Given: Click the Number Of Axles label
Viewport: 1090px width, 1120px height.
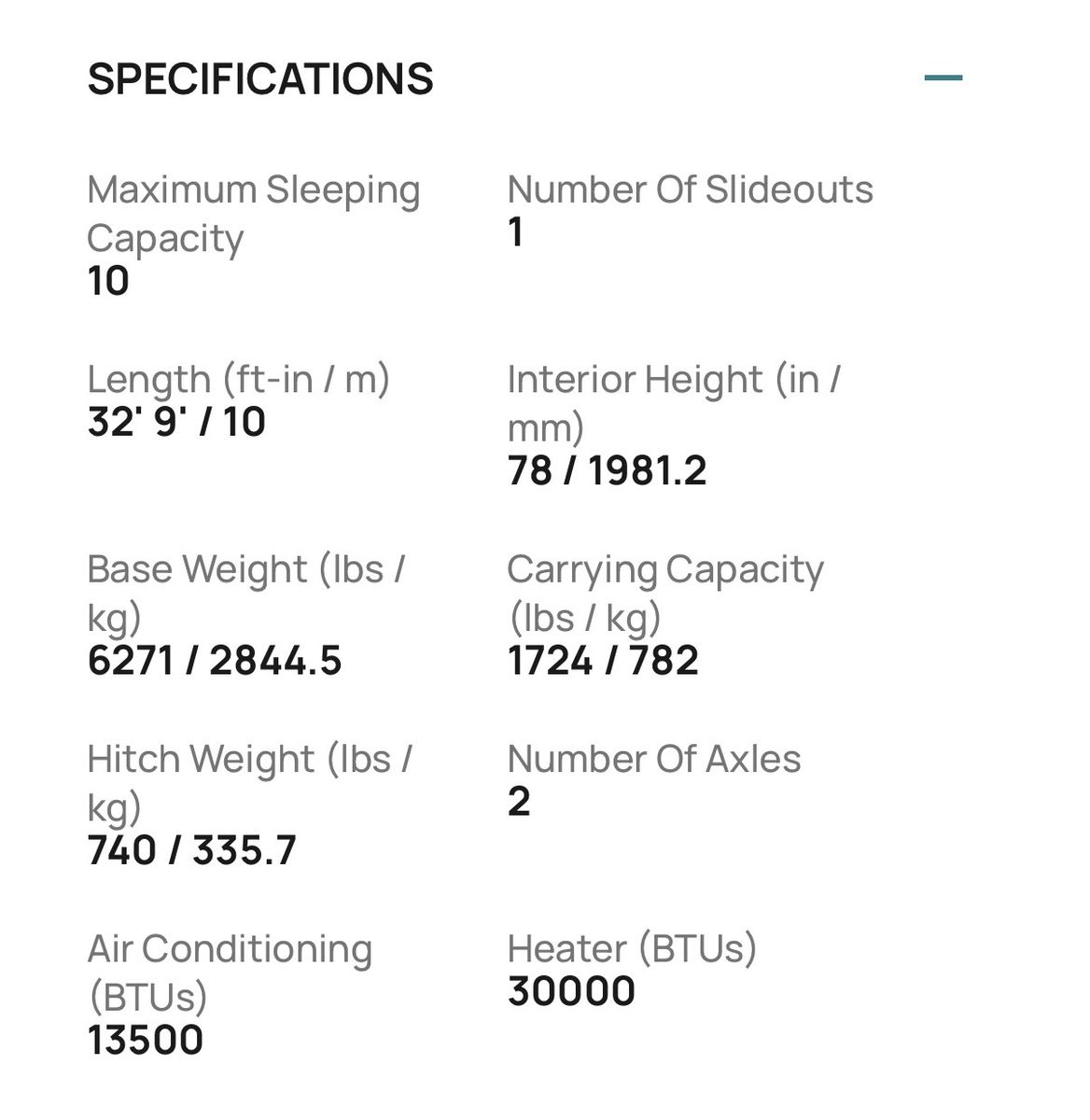Looking at the screenshot, I should [653, 759].
